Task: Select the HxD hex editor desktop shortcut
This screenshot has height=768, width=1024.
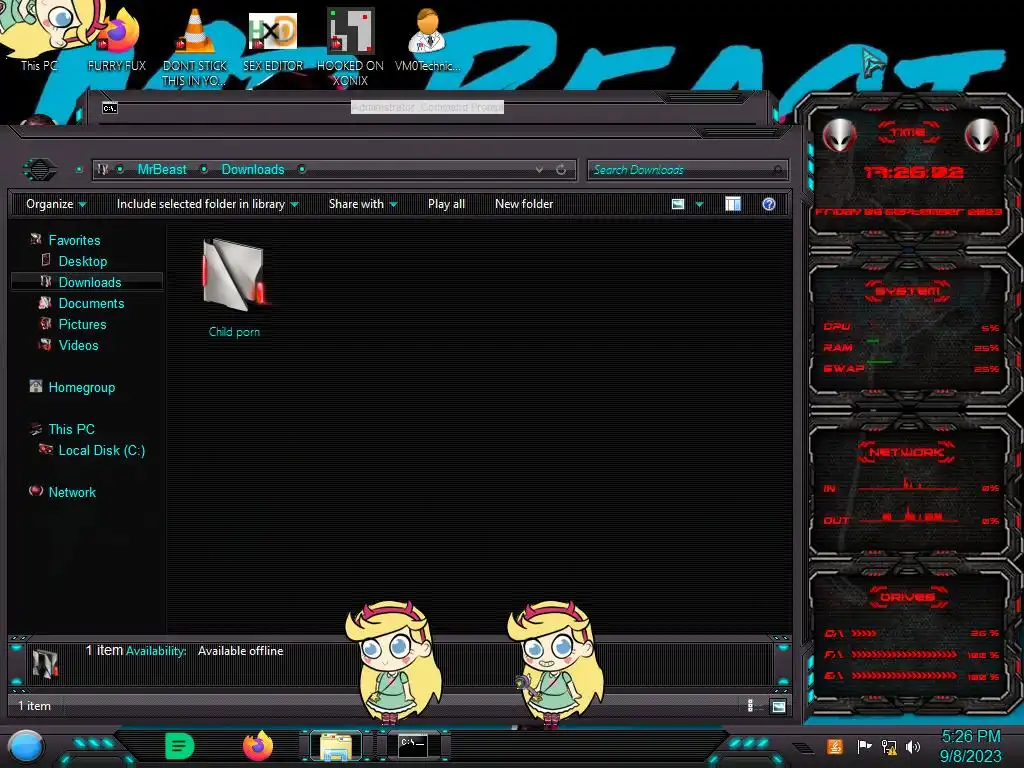Action: click(x=273, y=40)
